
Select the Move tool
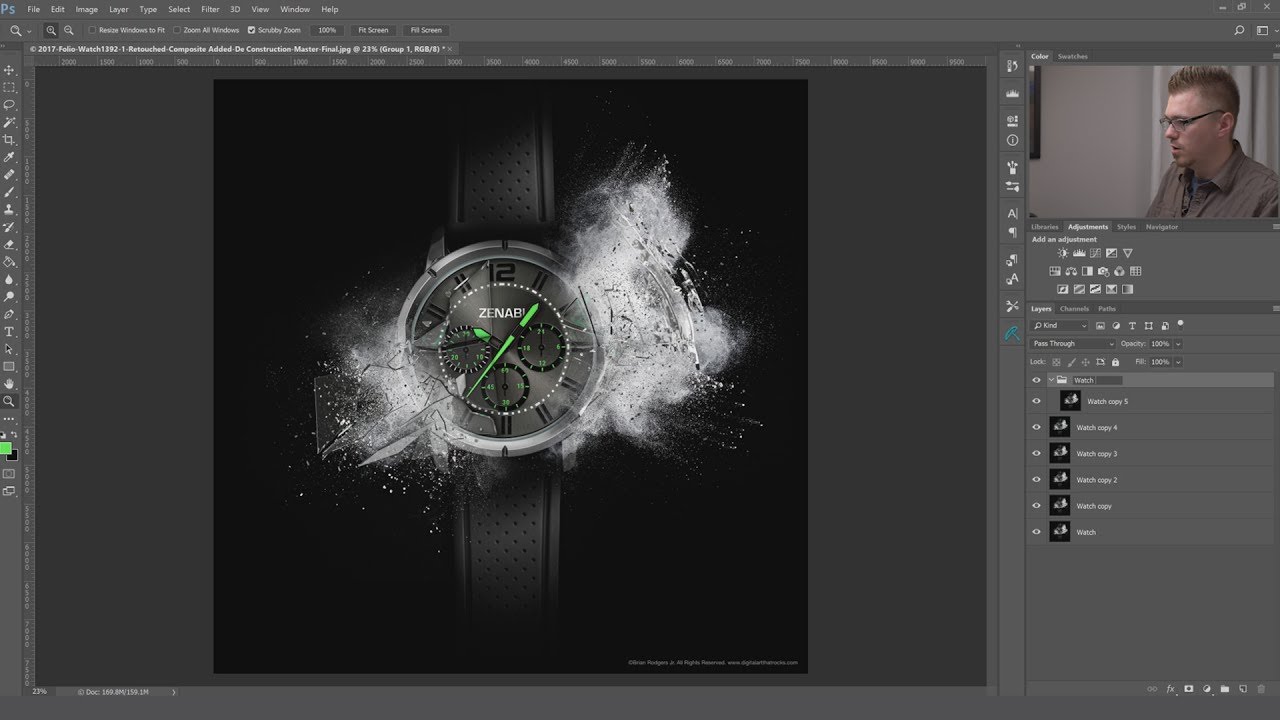tap(9, 70)
